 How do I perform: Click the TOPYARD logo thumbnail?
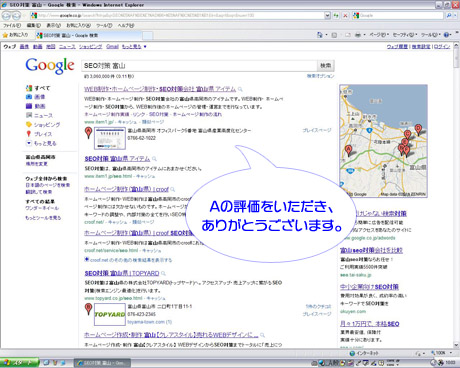coord(110,314)
